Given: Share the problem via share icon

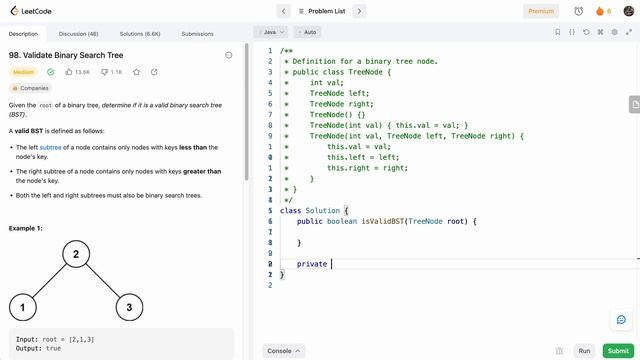Looking at the screenshot, I should [x=154, y=72].
